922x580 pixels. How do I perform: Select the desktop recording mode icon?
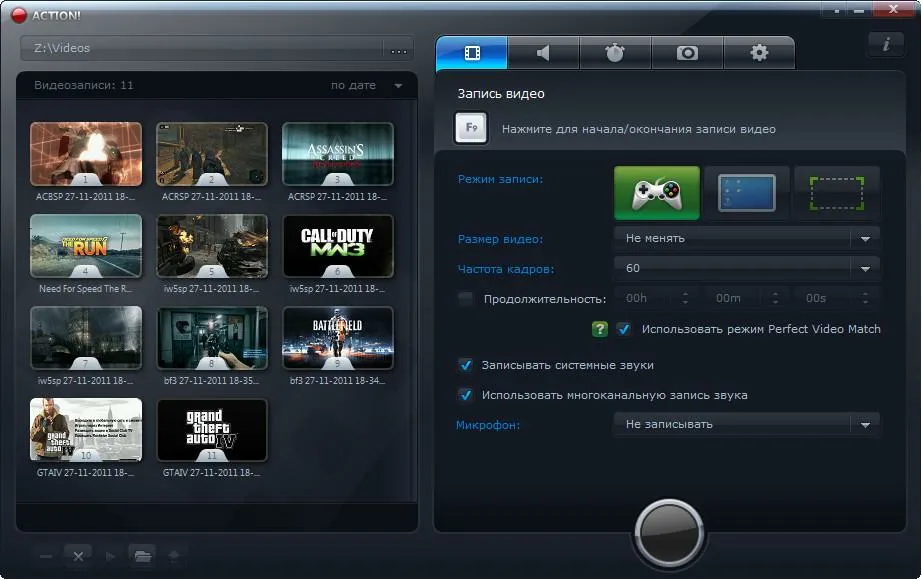tap(746, 192)
